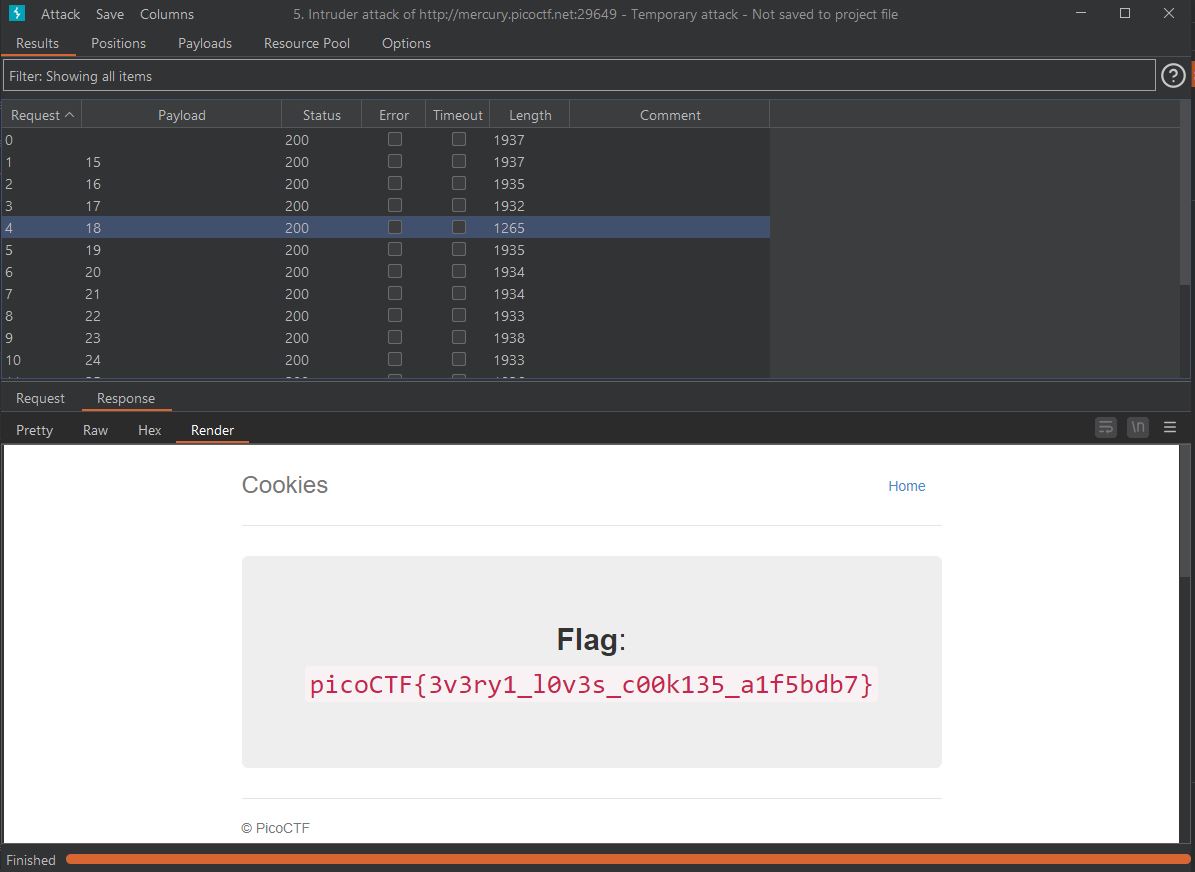The width and height of the screenshot is (1195, 872).
Task: Click the results table vertical scrollbar
Action: coord(1185,192)
